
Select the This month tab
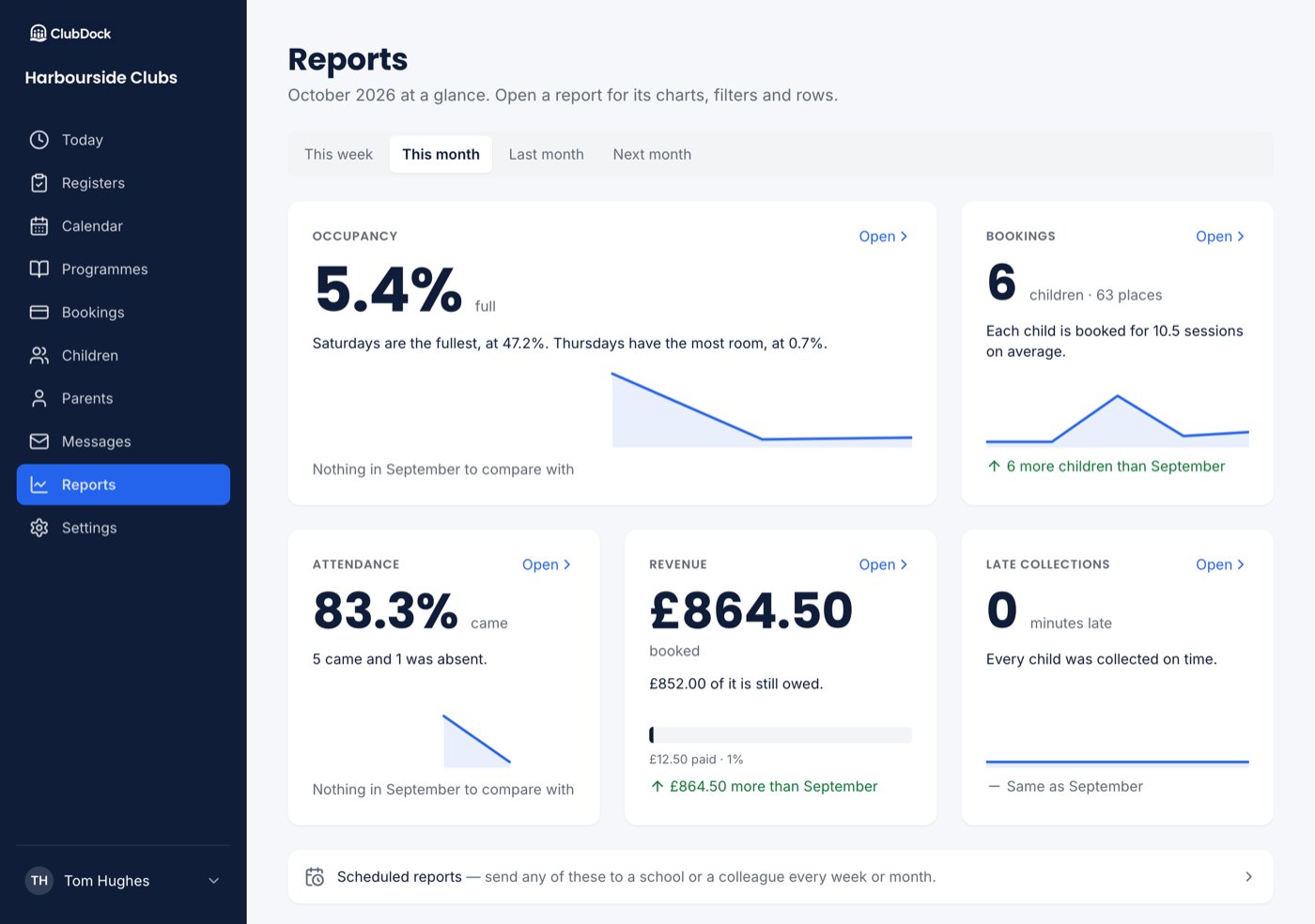(x=441, y=154)
